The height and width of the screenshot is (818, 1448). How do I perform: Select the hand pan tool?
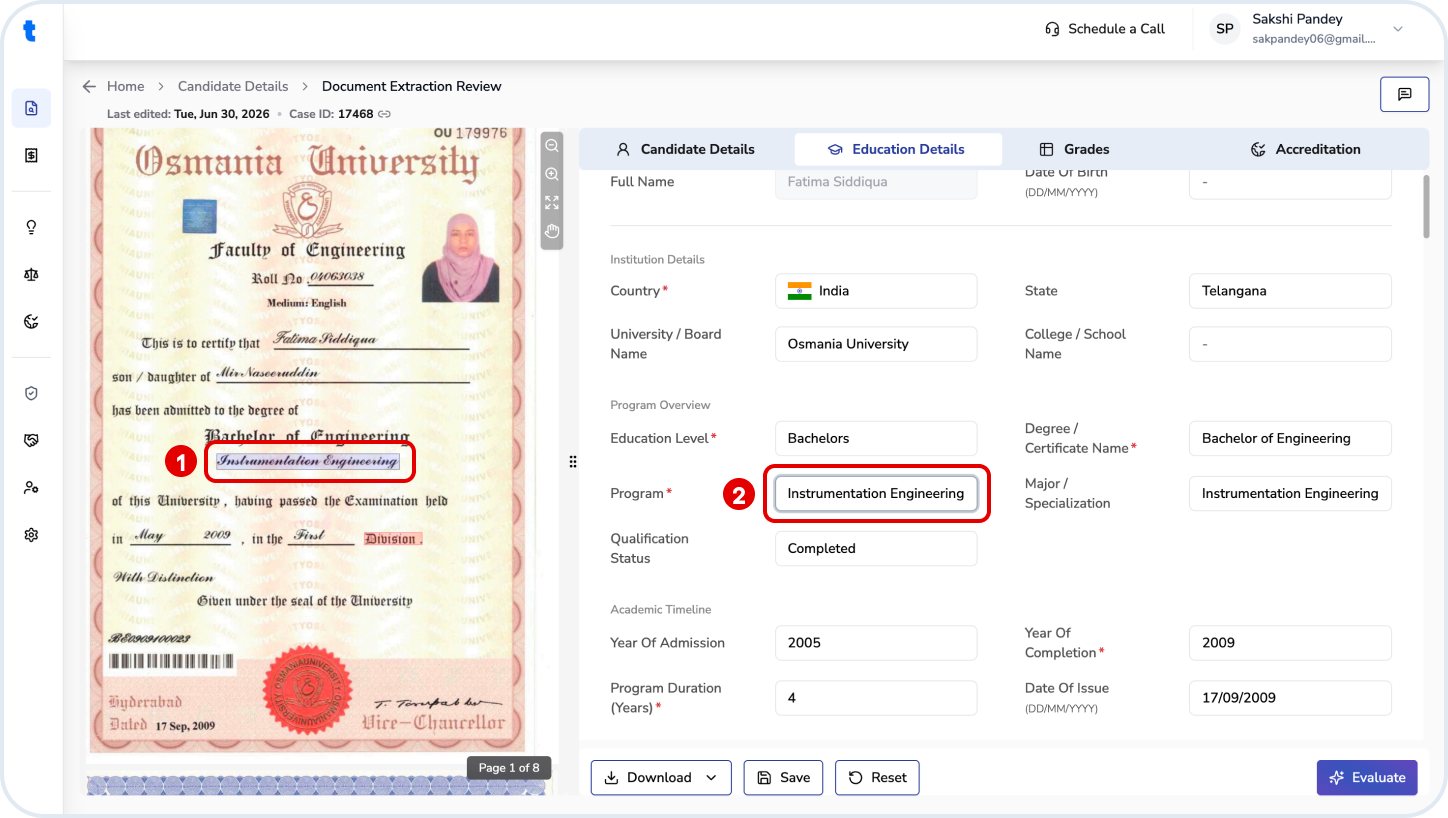552,231
